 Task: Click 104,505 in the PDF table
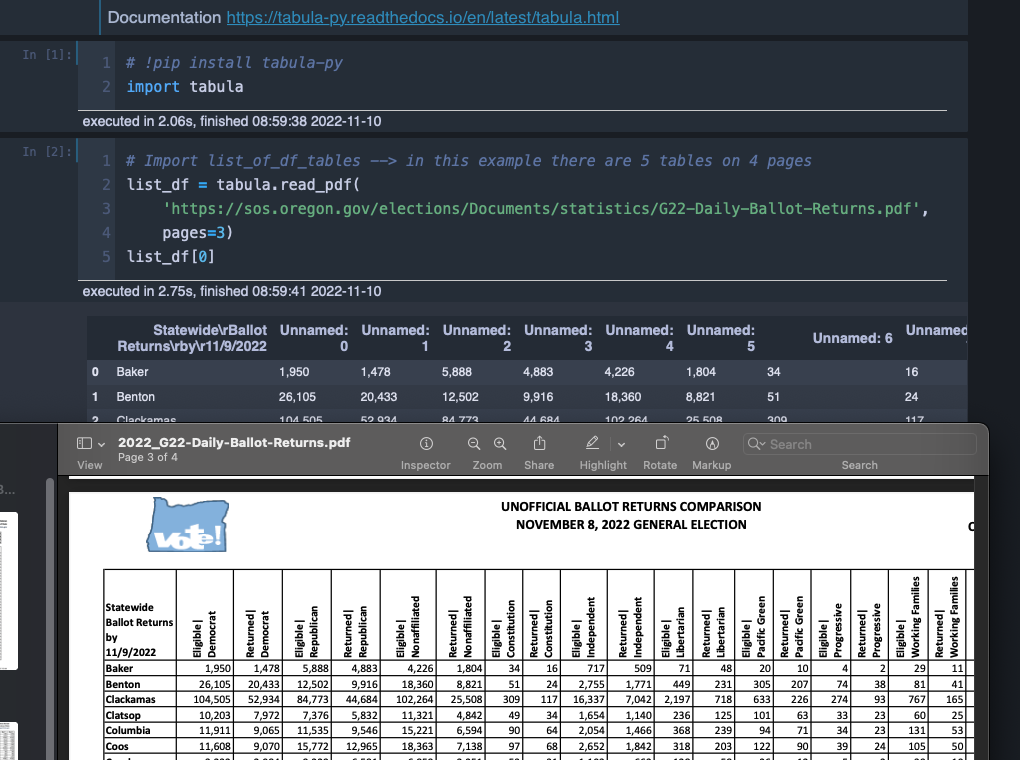pyautogui.click(x=212, y=699)
